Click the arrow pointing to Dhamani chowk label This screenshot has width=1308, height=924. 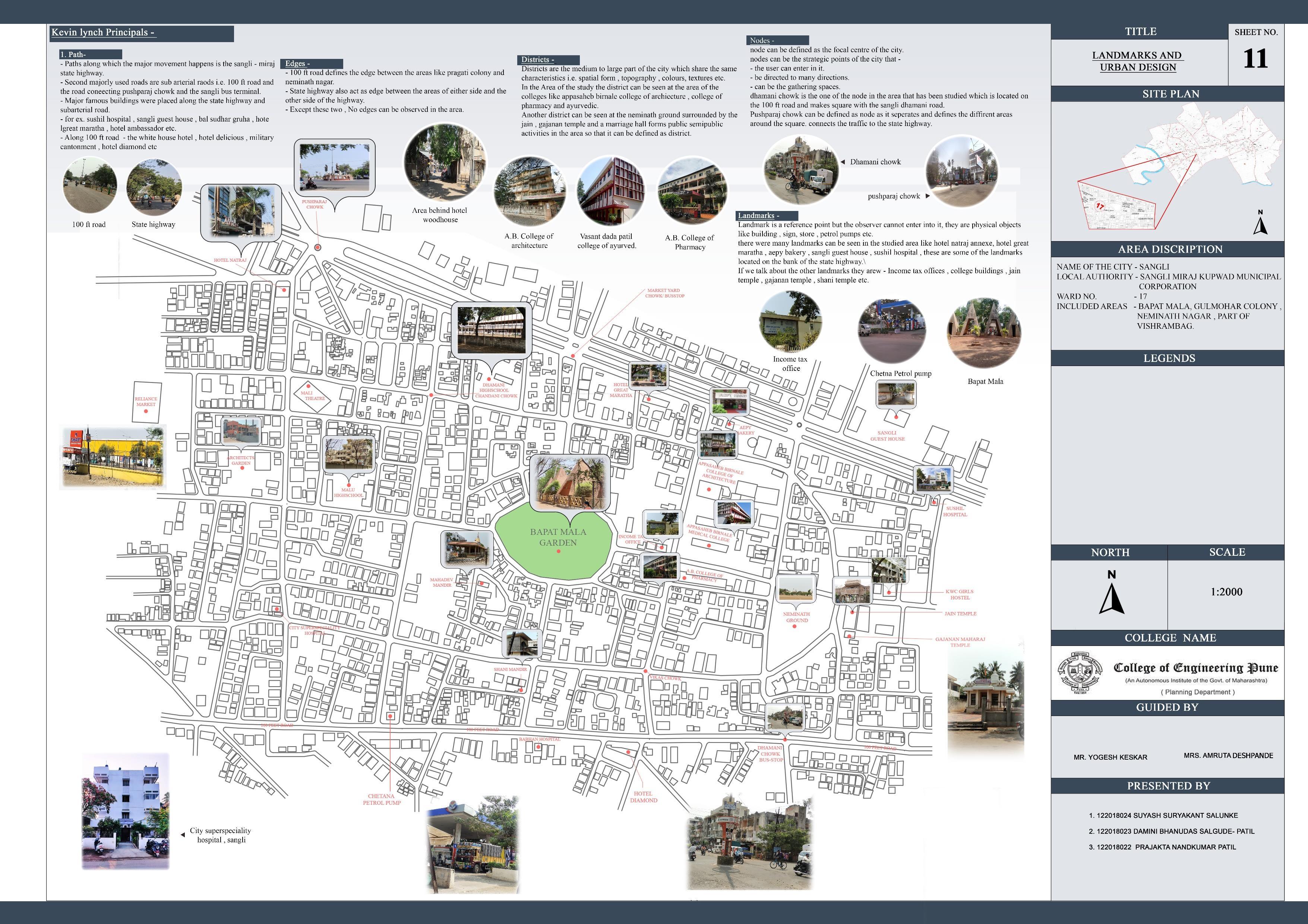pyautogui.click(x=843, y=162)
